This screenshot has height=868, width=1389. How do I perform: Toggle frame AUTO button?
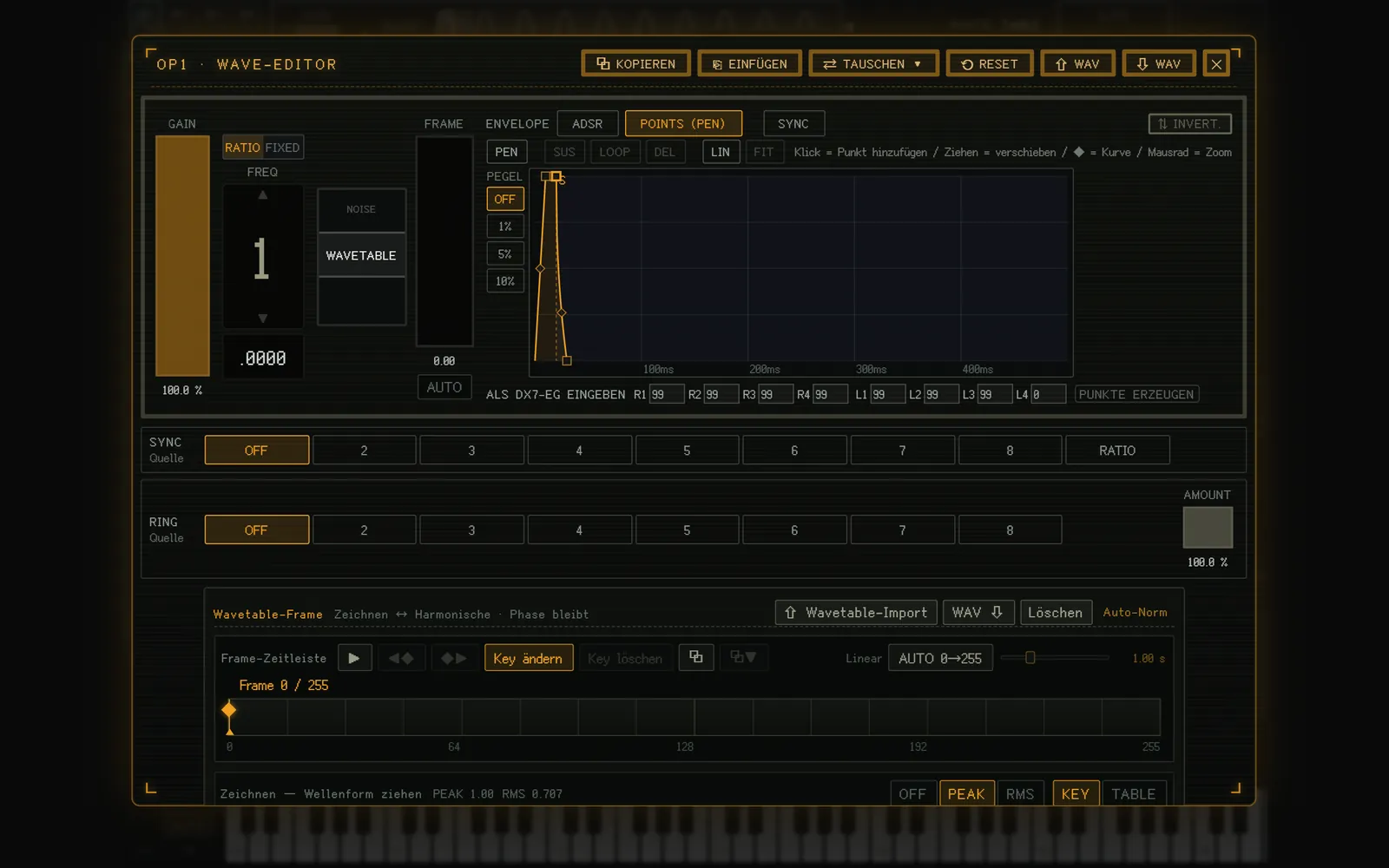point(444,387)
